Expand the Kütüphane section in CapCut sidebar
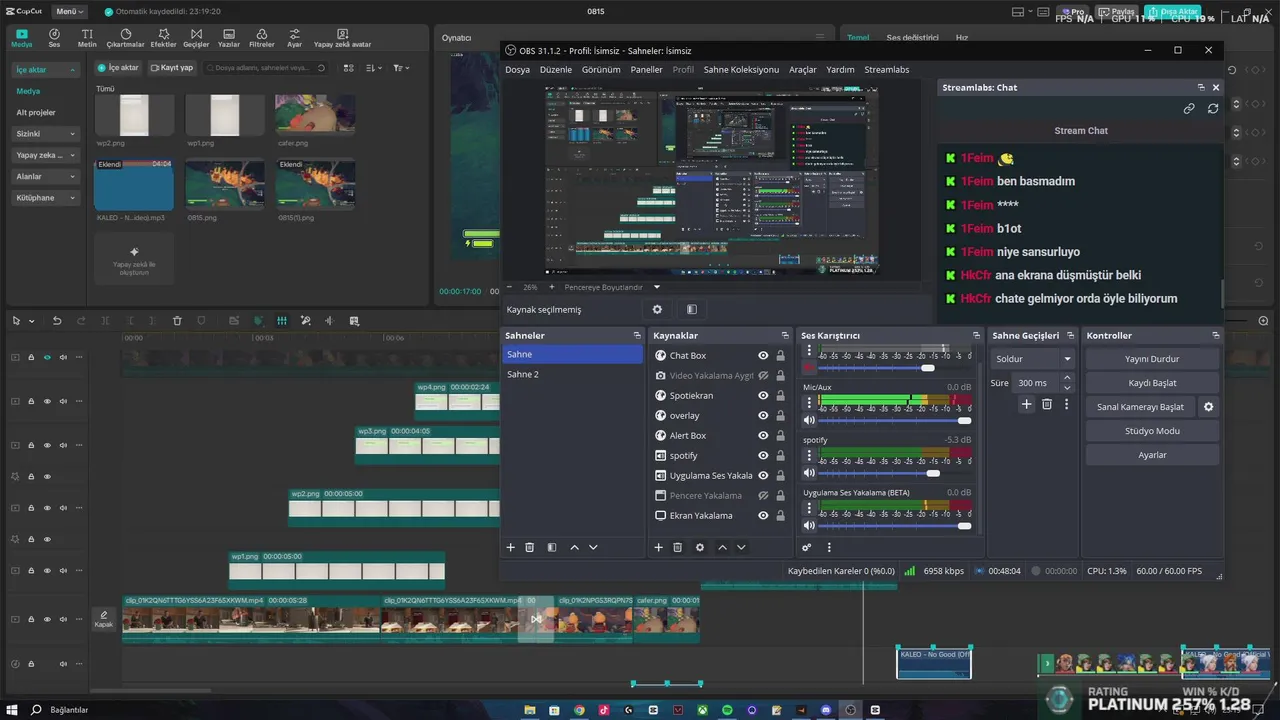 tap(45, 198)
